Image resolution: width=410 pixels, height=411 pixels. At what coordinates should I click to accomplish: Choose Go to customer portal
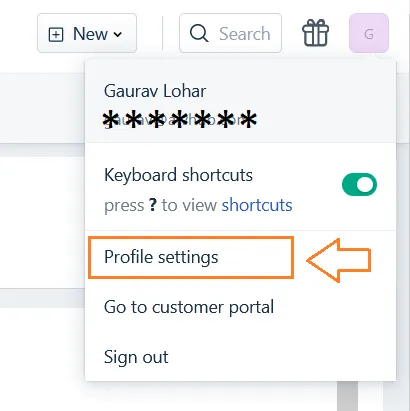(189, 307)
